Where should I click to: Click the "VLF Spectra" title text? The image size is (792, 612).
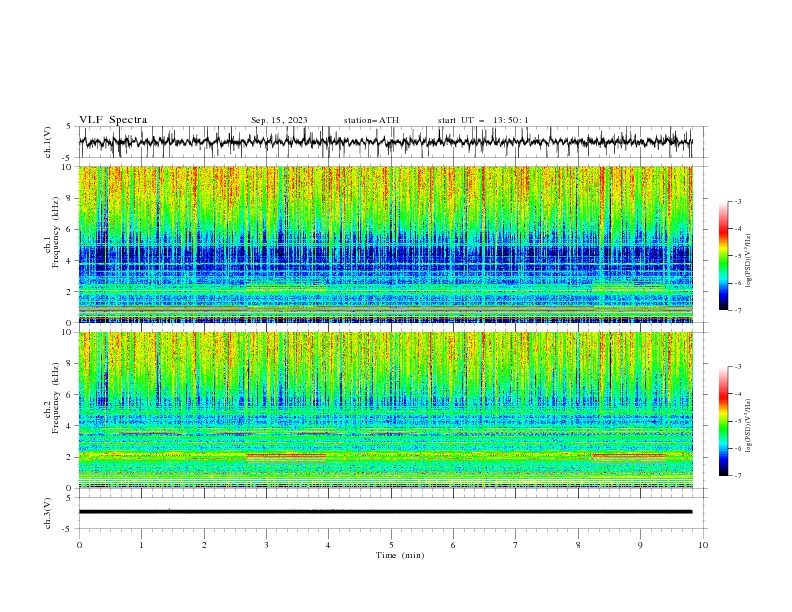point(113,120)
